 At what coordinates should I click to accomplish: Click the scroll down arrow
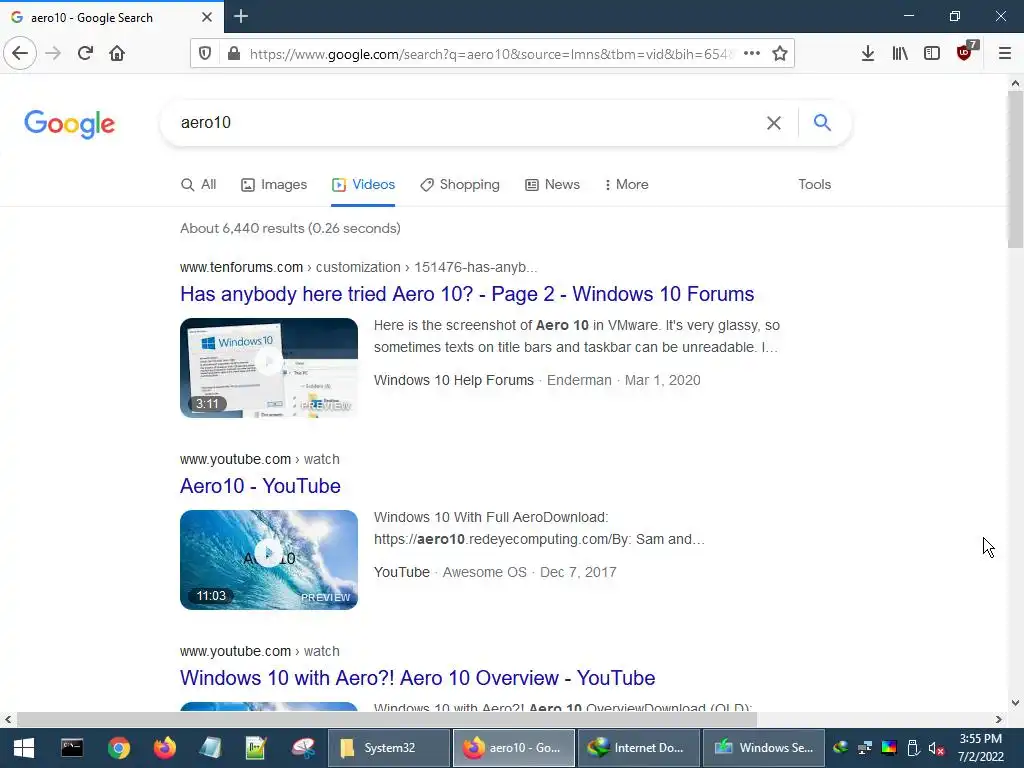[x=1015, y=703]
